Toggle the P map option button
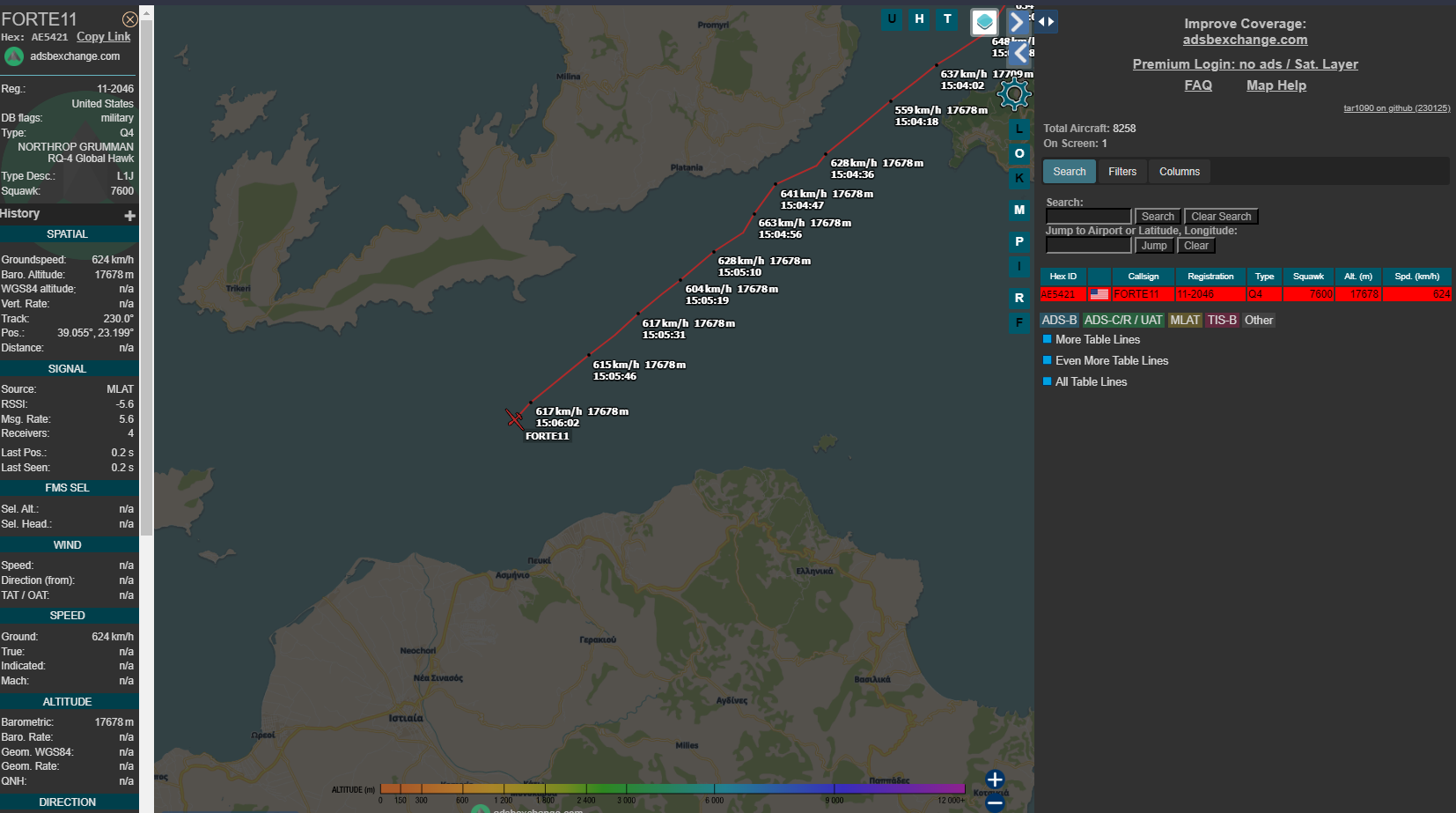This screenshot has height=813, width=1456. click(x=1019, y=241)
